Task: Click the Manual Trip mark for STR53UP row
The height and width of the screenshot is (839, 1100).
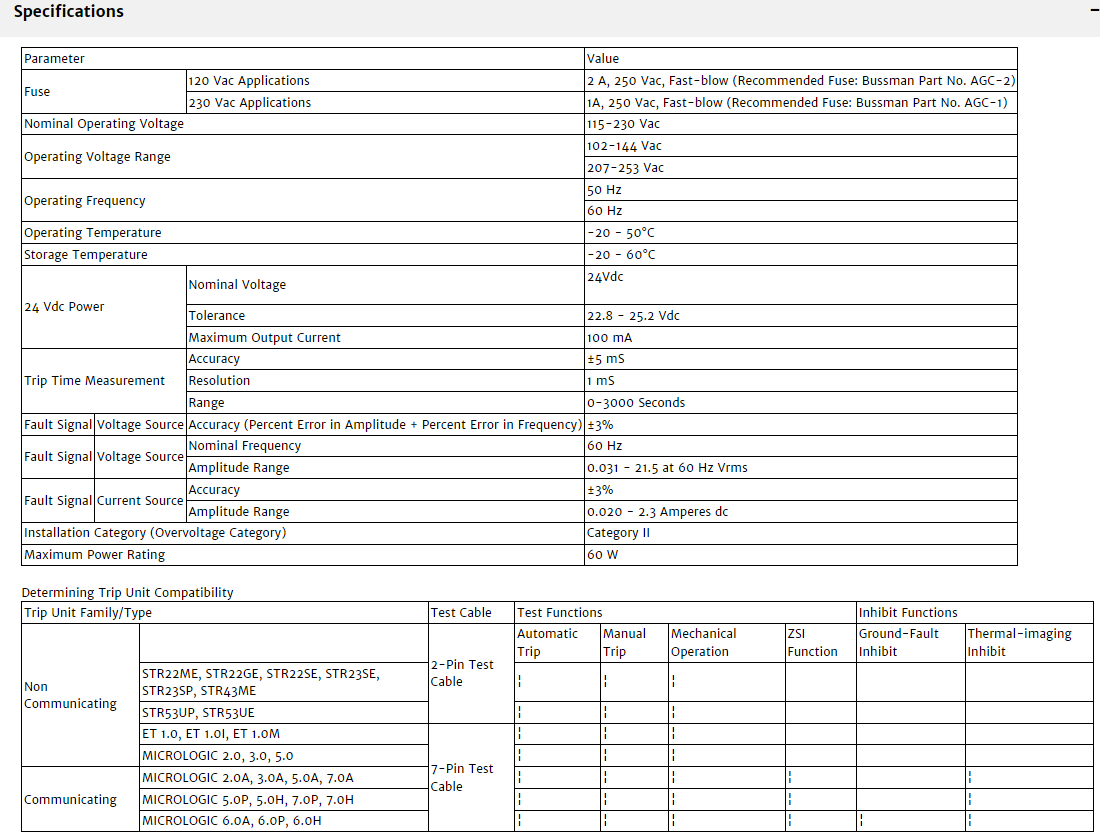Action: tap(606, 713)
